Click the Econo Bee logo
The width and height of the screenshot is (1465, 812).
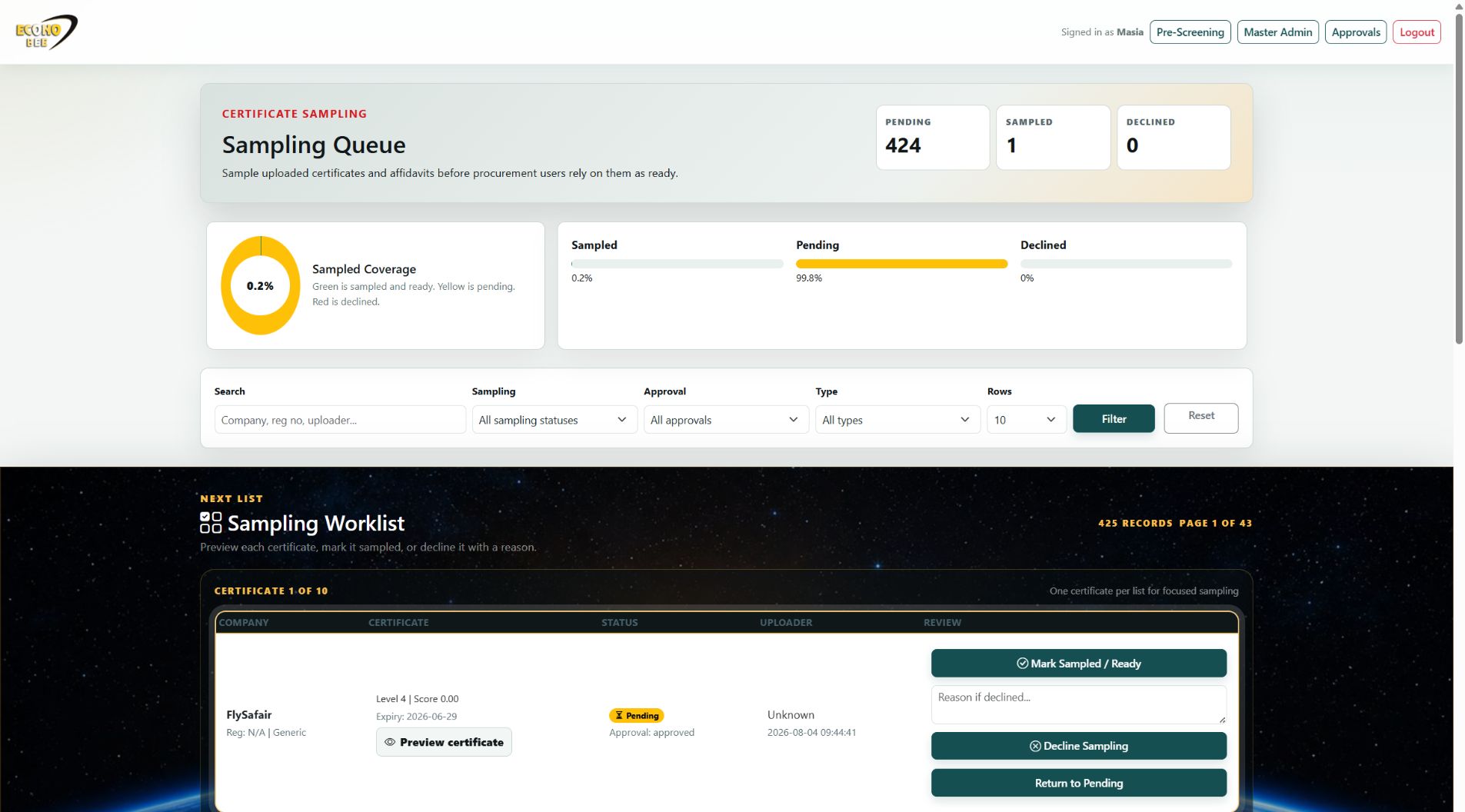tap(46, 32)
